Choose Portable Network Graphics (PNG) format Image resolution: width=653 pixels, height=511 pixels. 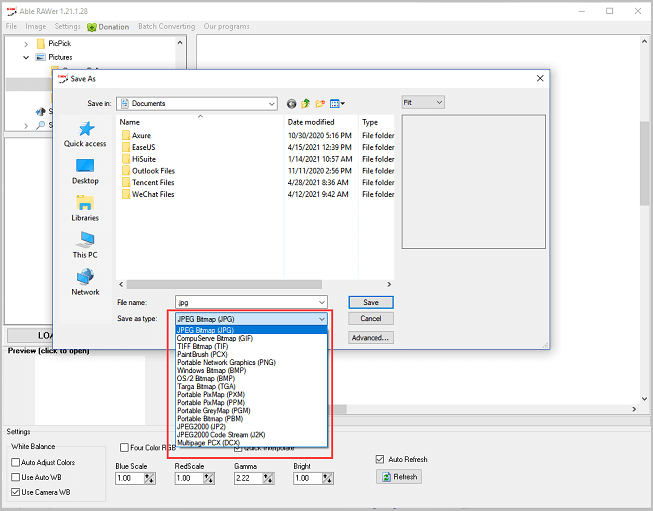[x=226, y=362]
